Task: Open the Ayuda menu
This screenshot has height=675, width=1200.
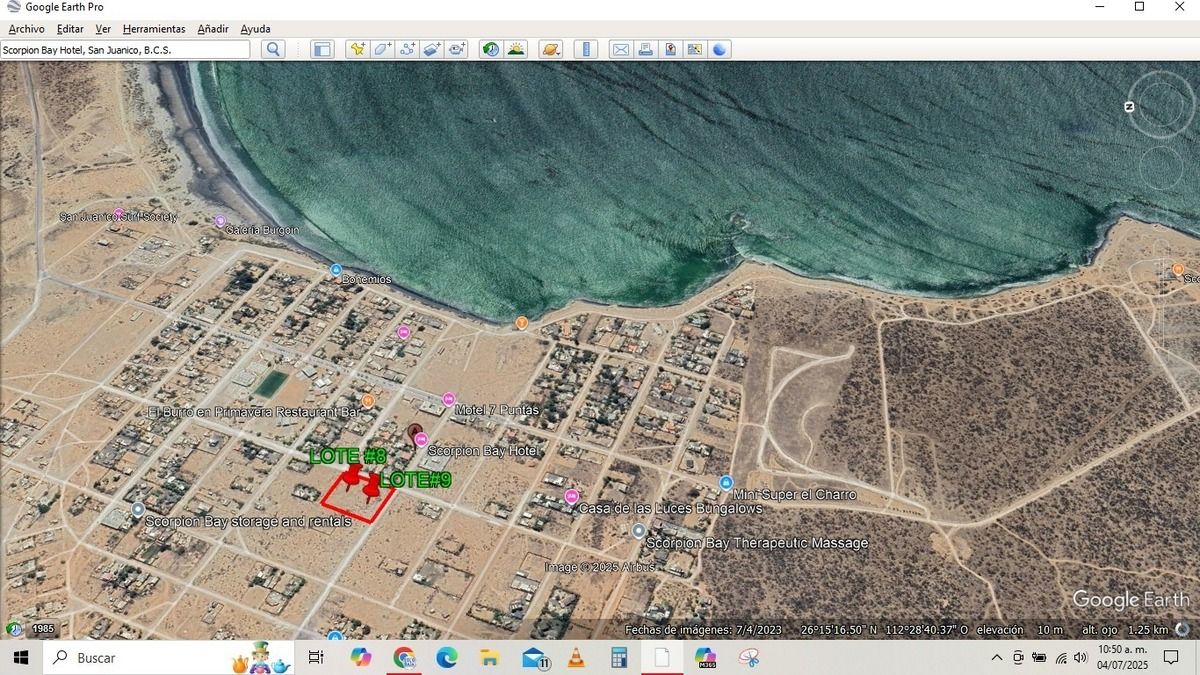Action: click(x=255, y=29)
